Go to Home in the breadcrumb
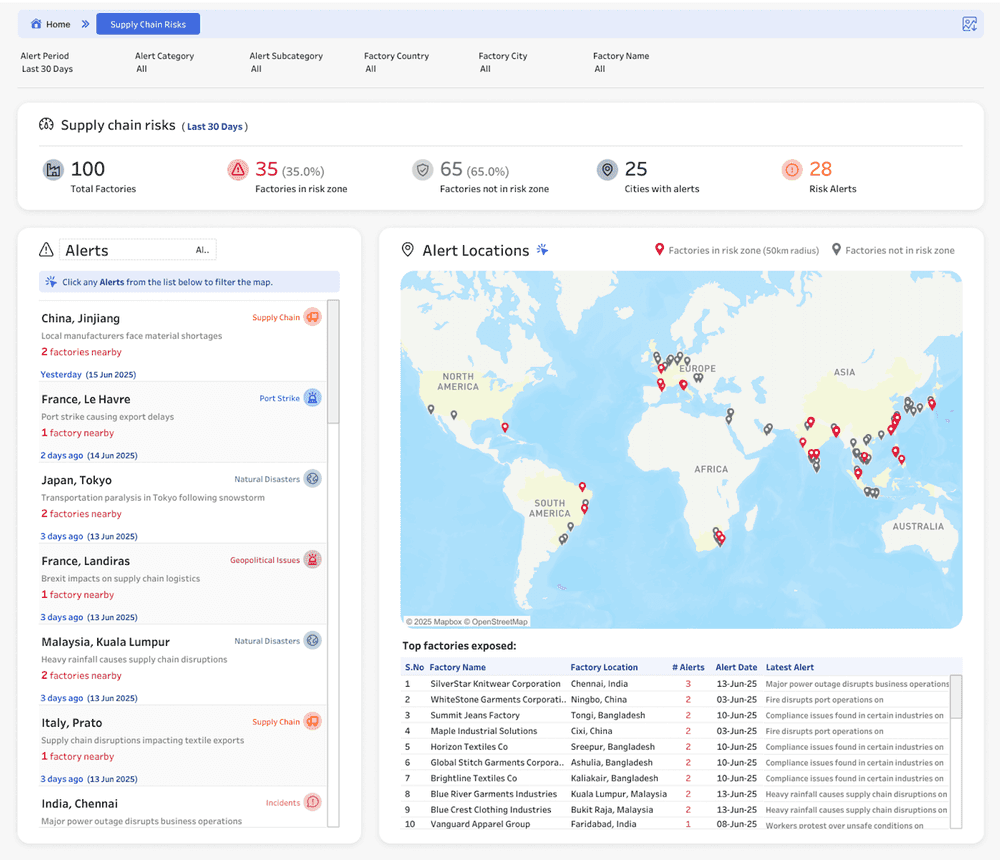The height and width of the screenshot is (860, 1000). 58,24
